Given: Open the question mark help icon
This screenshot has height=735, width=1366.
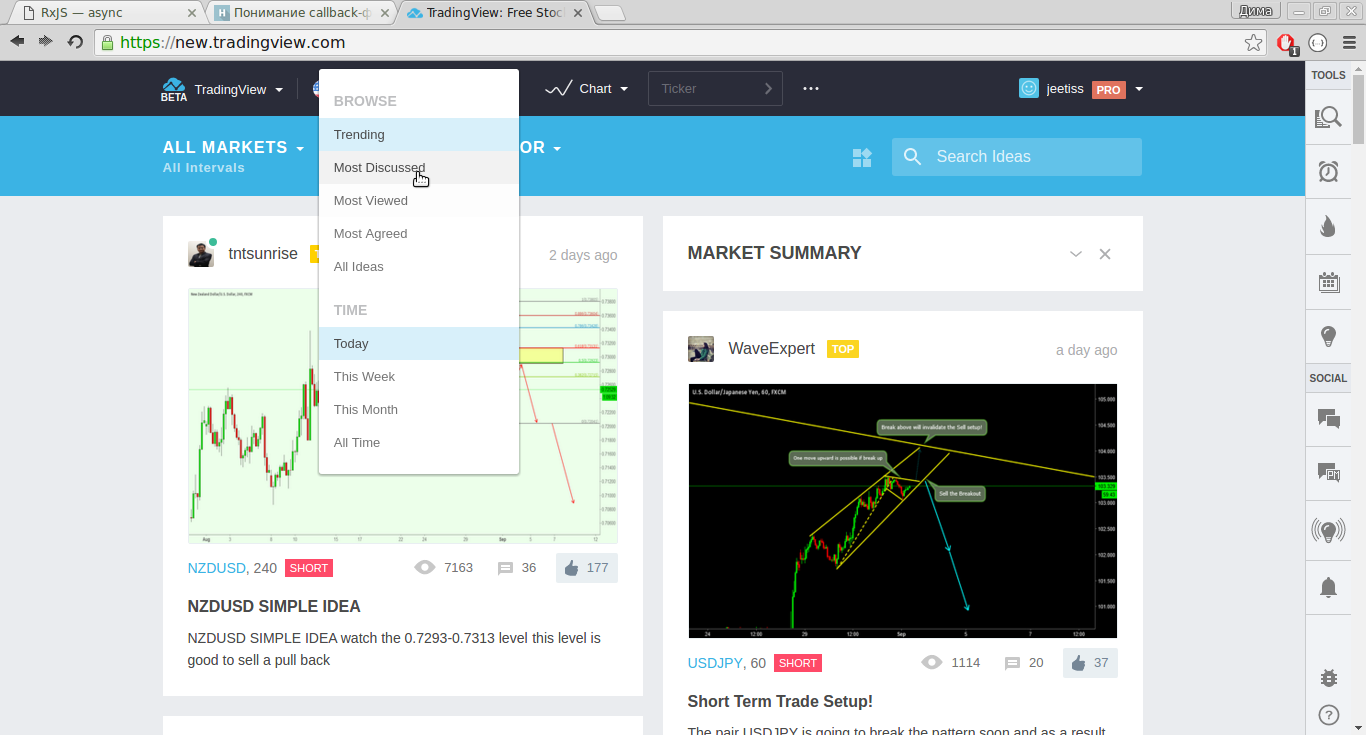Looking at the screenshot, I should tap(1328, 715).
